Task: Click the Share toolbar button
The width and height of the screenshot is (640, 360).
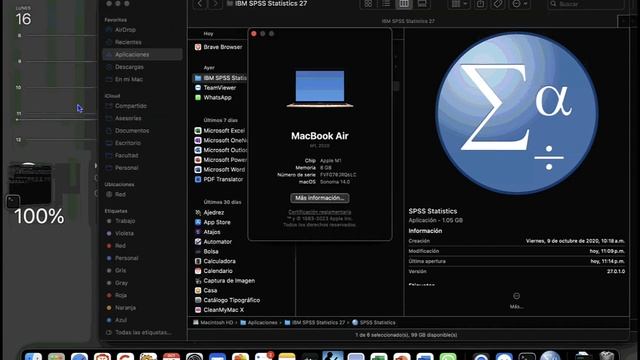Action: [480, 4]
